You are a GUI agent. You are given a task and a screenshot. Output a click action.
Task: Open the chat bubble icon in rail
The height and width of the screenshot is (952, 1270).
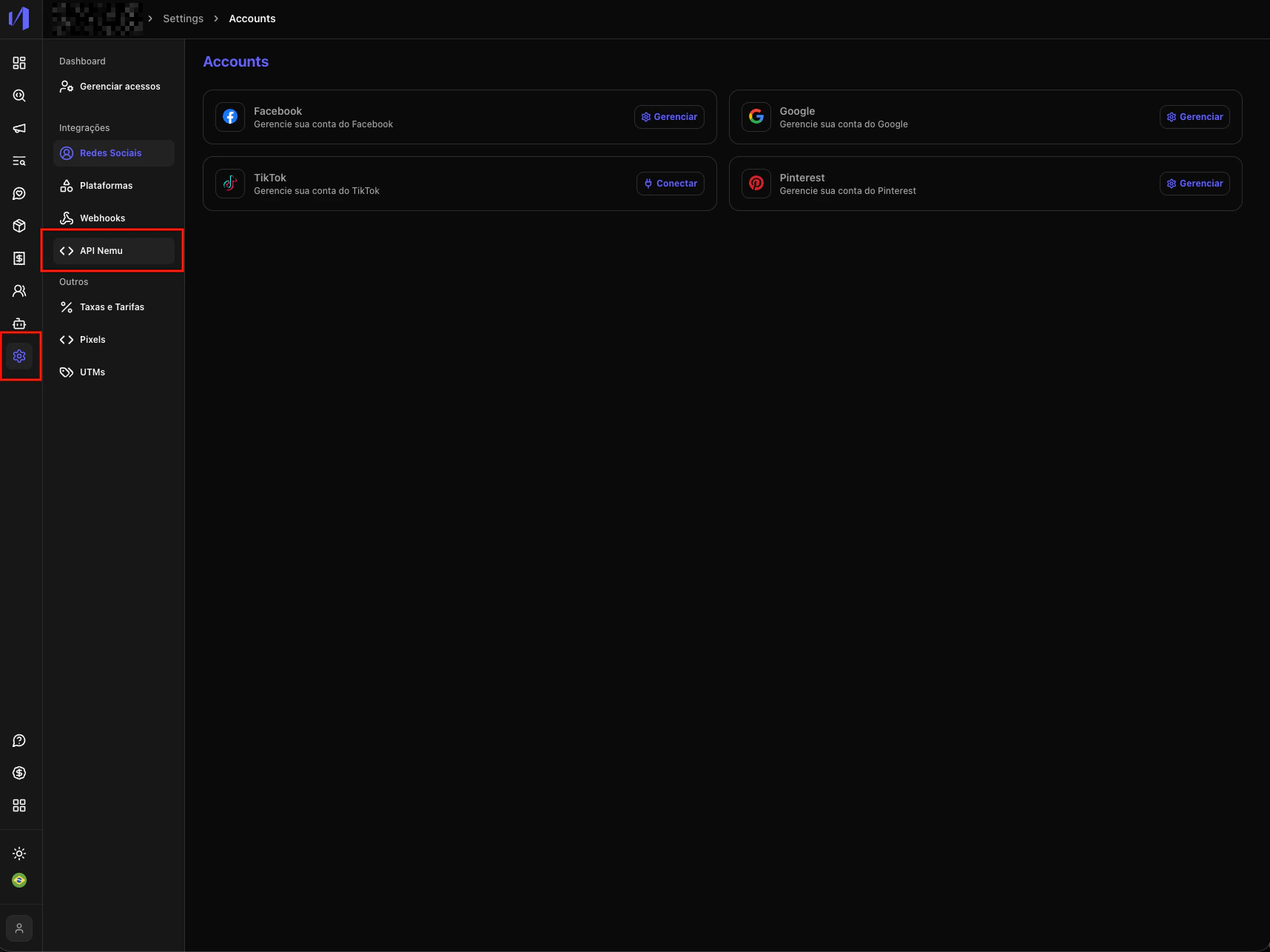point(19,193)
